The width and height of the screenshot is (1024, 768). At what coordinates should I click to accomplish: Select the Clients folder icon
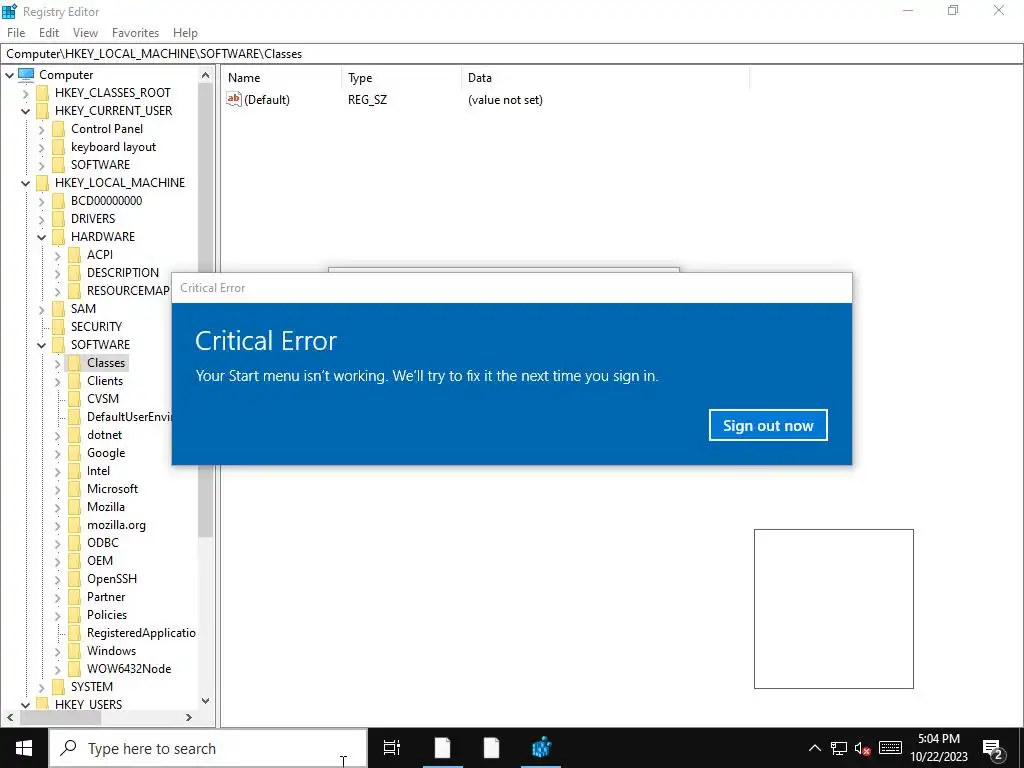pyautogui.click(x=74, y=381)
